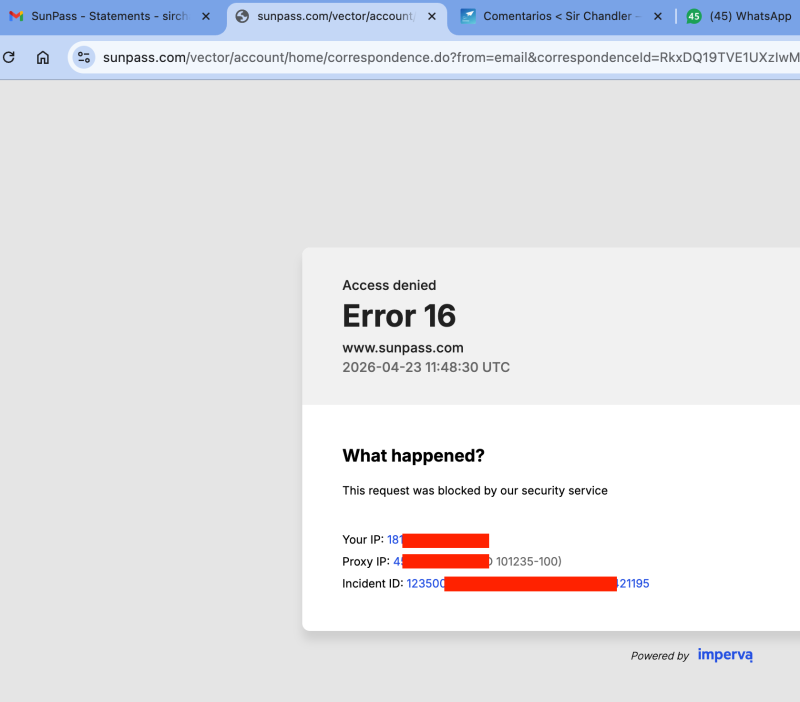Close the Comentarios tab

(x=657, y=16)
